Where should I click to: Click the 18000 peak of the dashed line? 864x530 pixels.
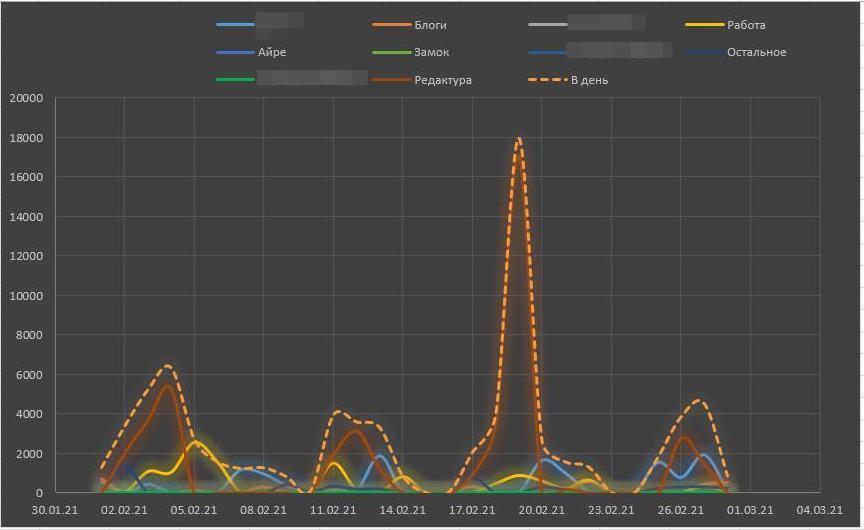[x=518, y=139]
